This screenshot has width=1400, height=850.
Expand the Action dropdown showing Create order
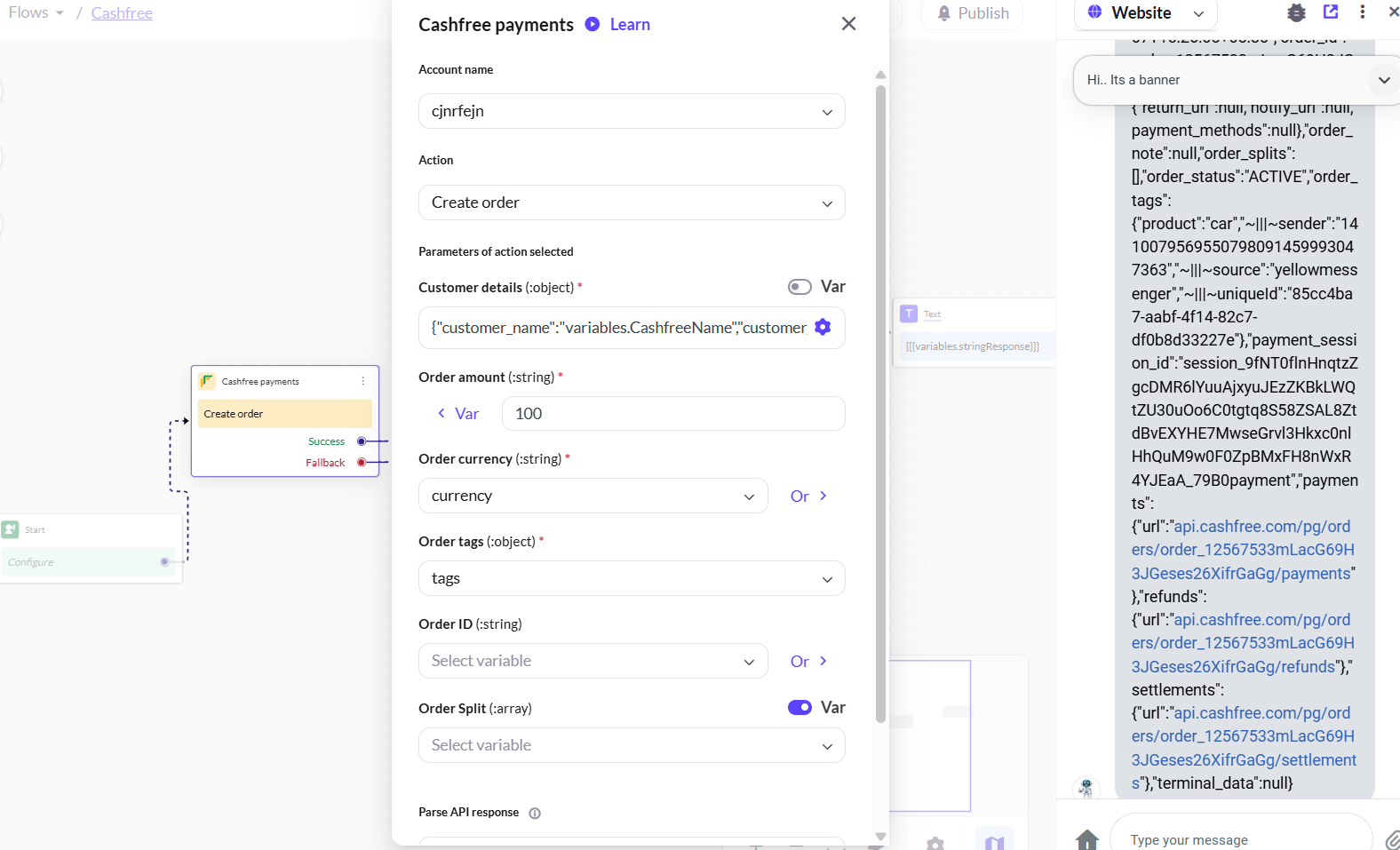631,203
